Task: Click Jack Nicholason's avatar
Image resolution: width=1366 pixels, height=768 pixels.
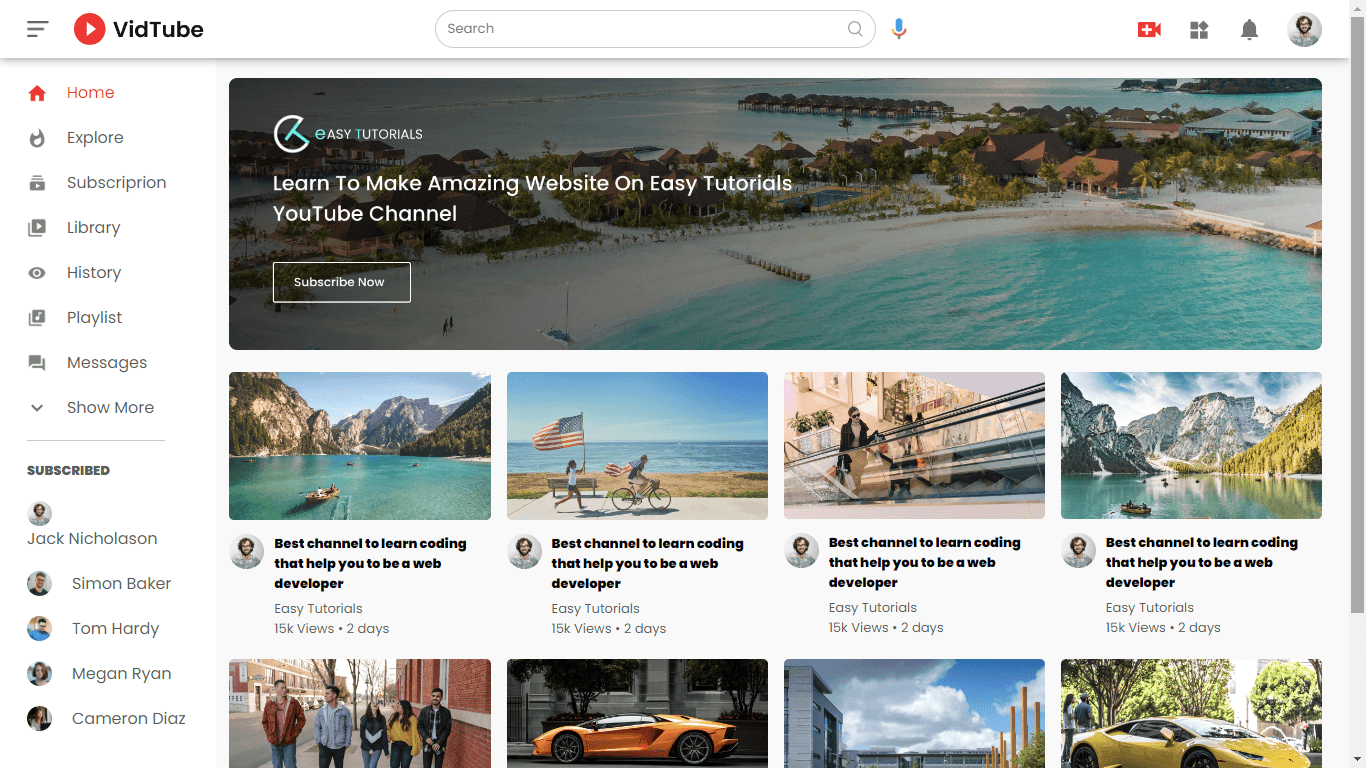Action: [39, 513]
